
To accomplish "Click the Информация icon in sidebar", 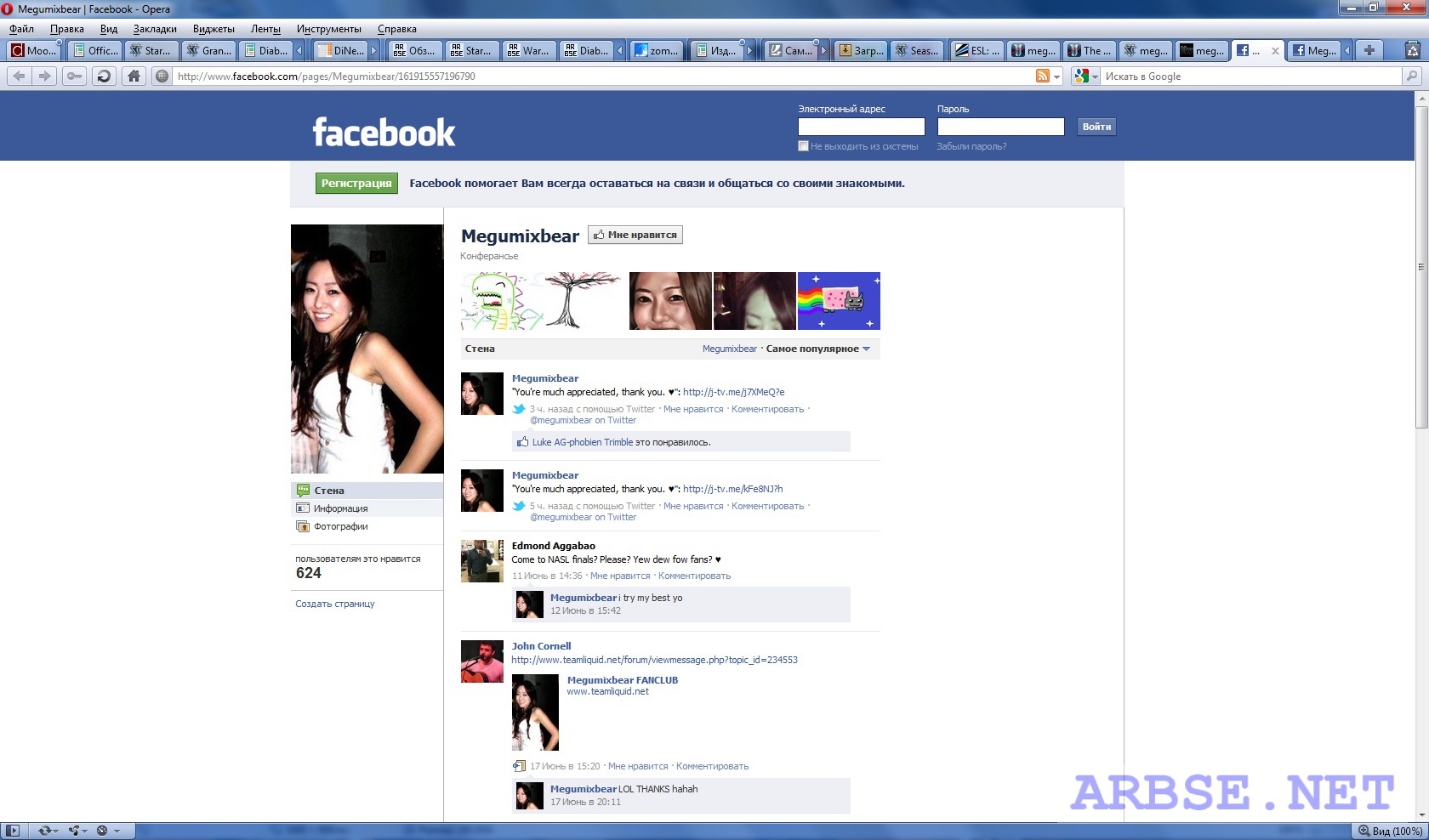I will (x=303, y=508).
